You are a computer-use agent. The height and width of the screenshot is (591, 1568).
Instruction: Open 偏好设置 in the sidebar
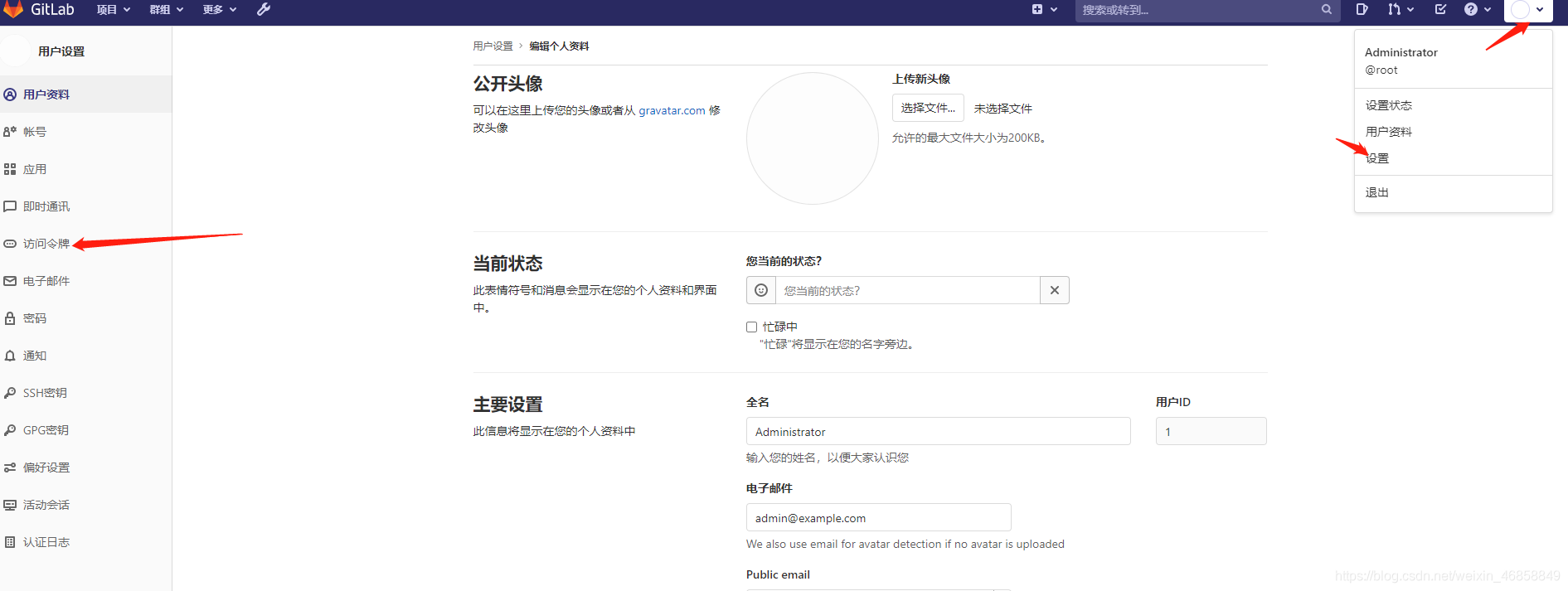coord(46,467)
